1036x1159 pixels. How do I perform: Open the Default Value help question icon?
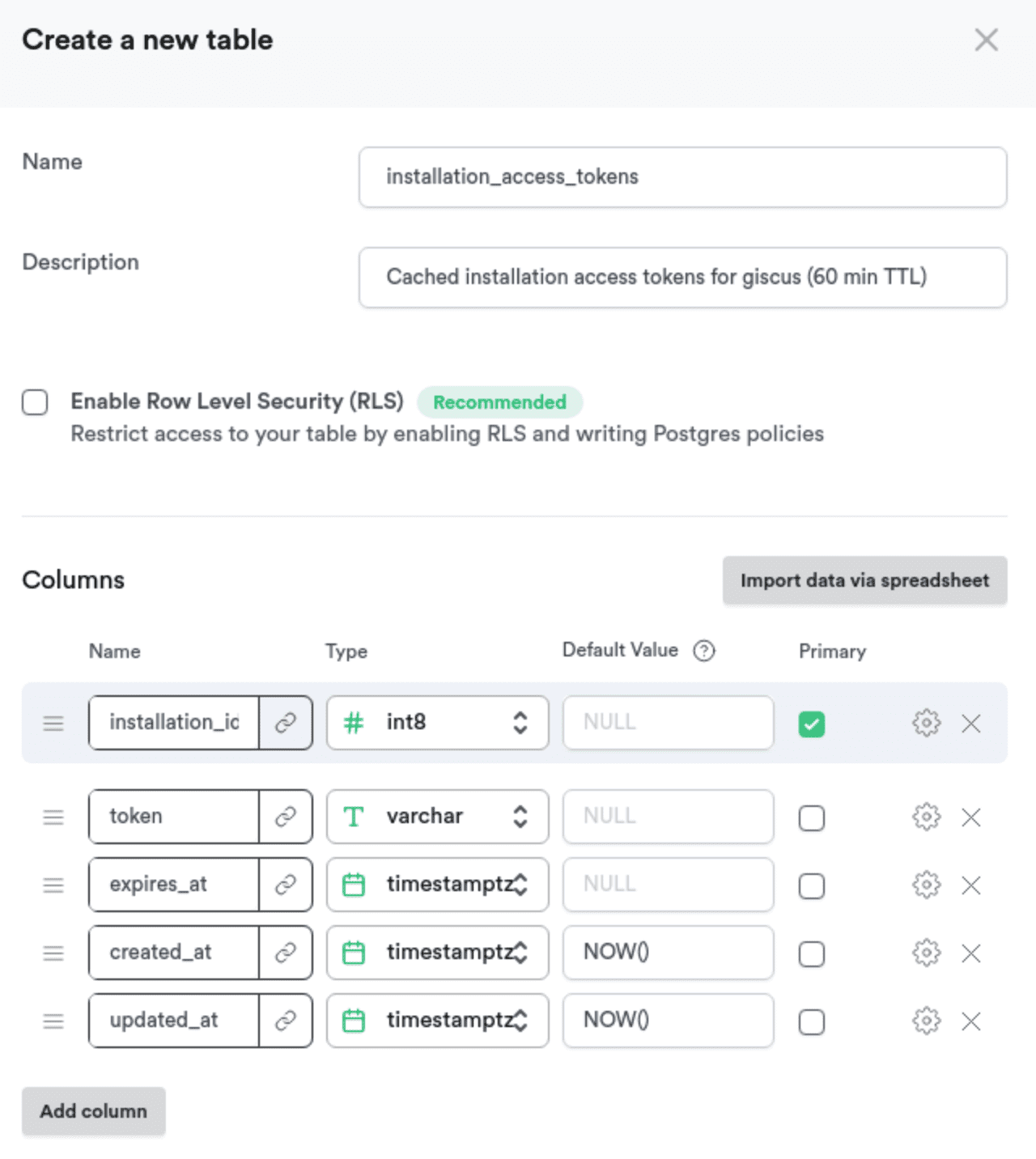(x=704, y=651)
